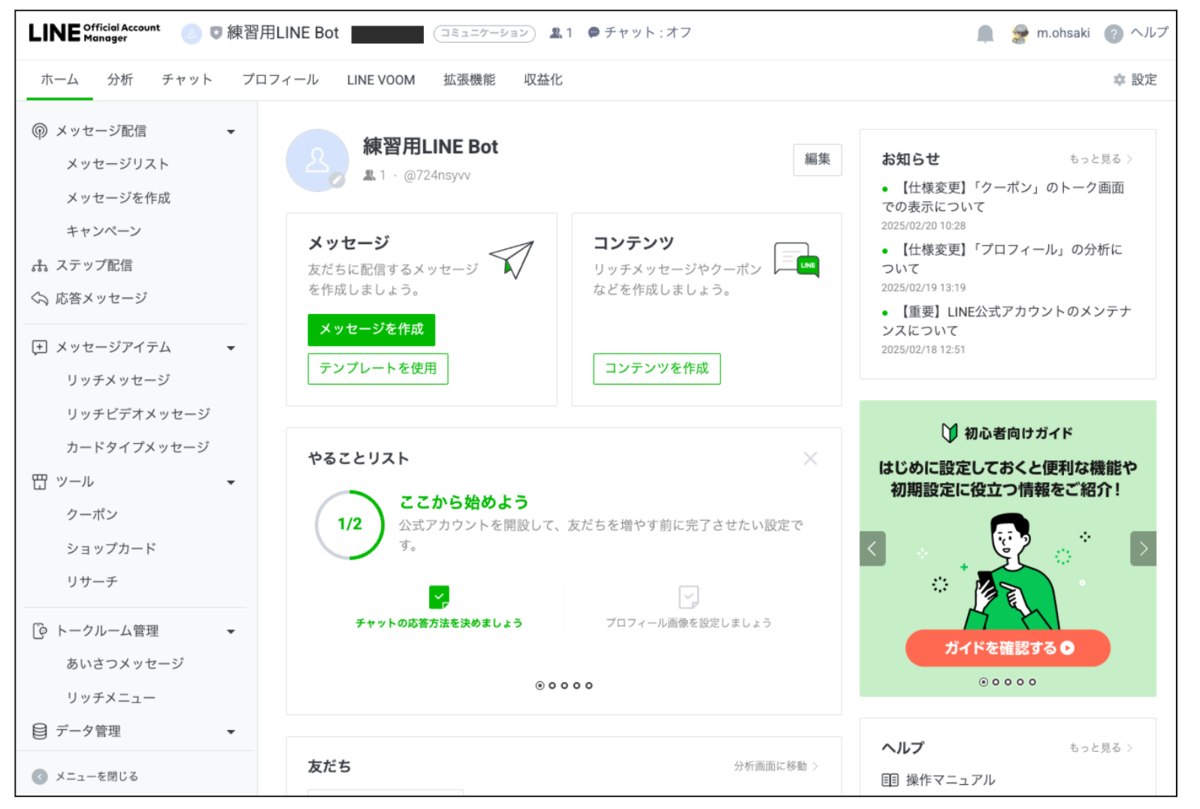Collapse the メッセージアイテム section arrow

[x=231, y=349]
